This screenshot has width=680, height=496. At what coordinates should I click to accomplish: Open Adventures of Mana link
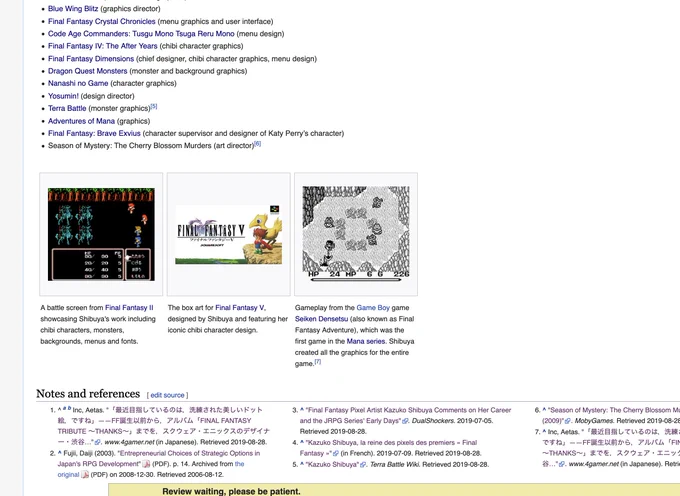pyautogui.click(x=82, y=121)
